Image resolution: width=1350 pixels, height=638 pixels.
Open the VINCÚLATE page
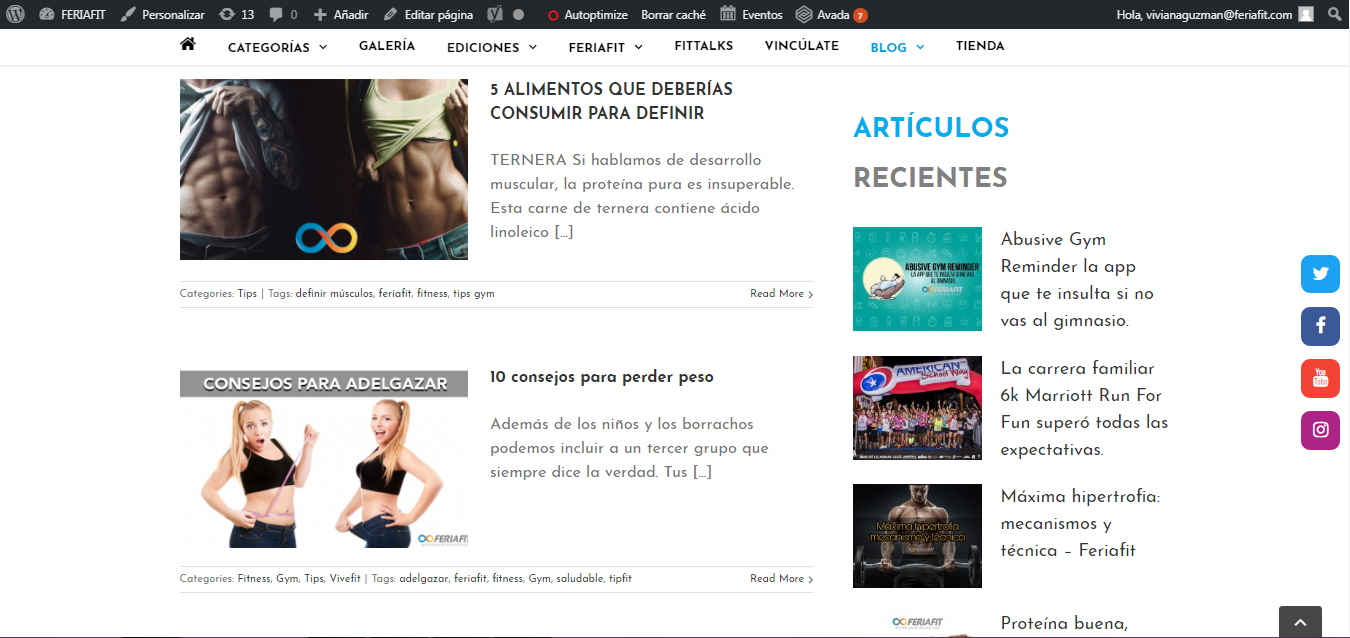[x=802, y=46]
